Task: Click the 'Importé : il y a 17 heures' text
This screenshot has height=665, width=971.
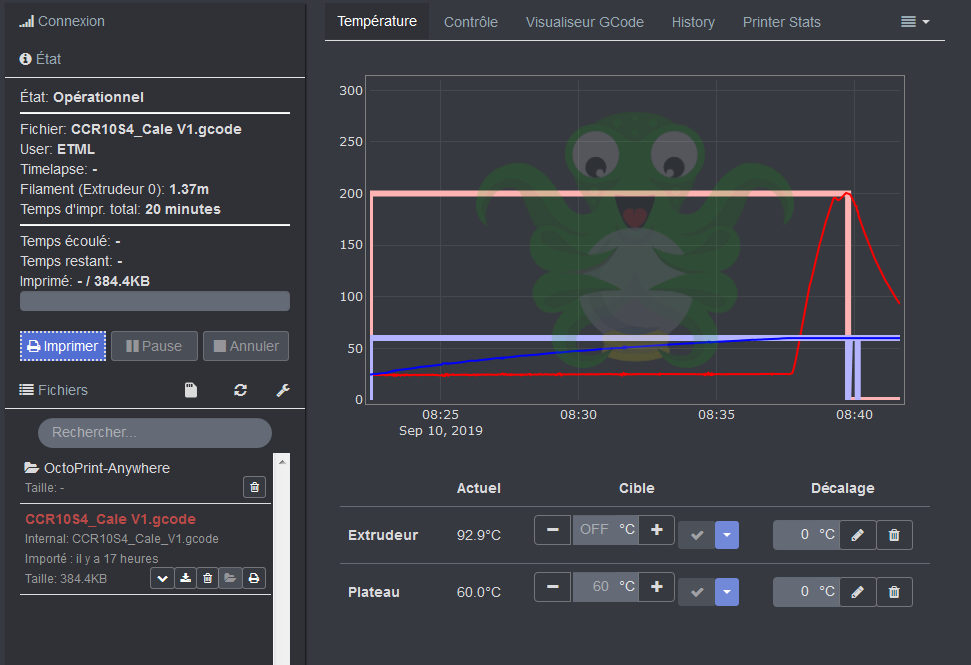Action: 92,559
